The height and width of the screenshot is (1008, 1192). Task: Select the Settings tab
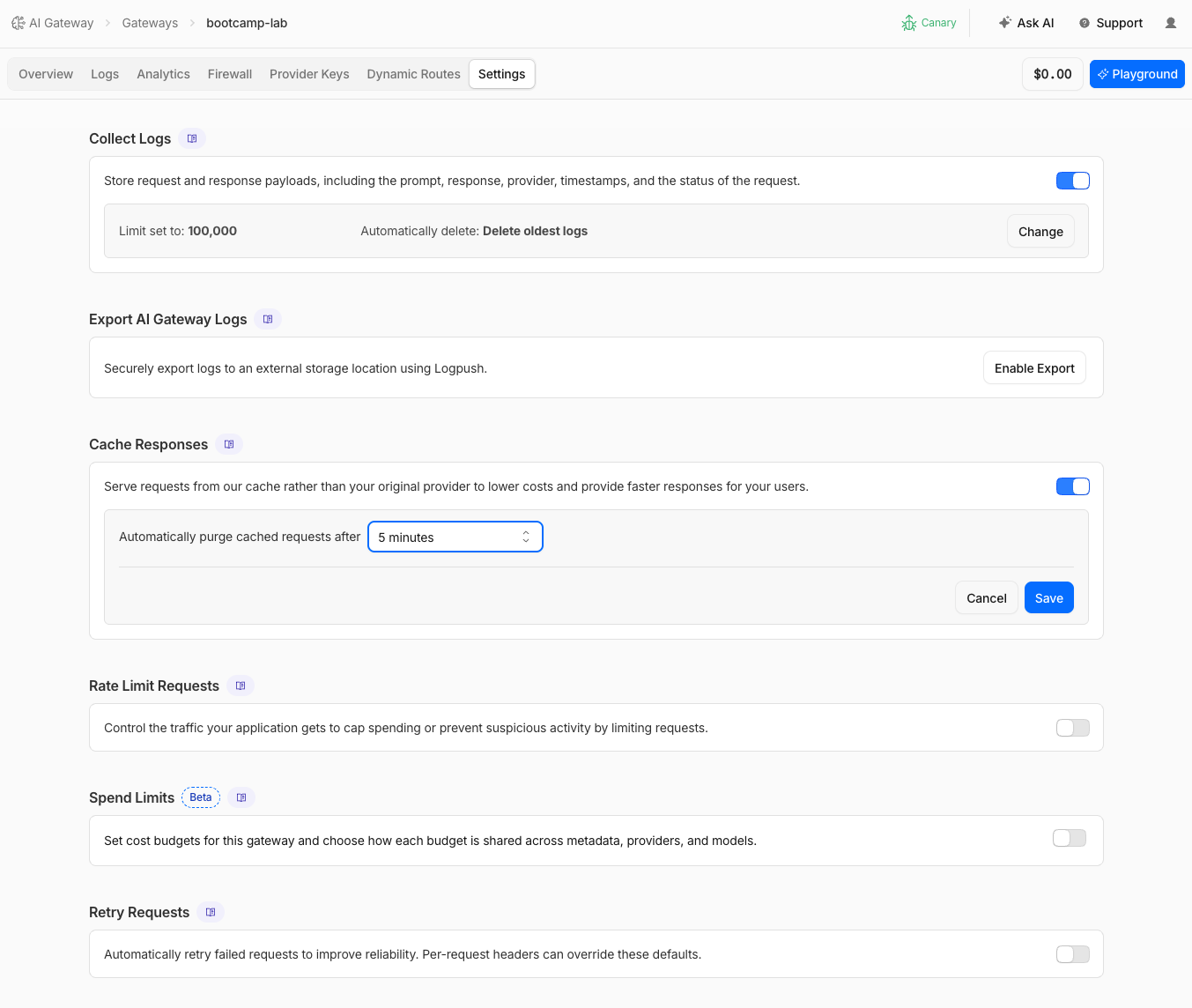(502, 74)
